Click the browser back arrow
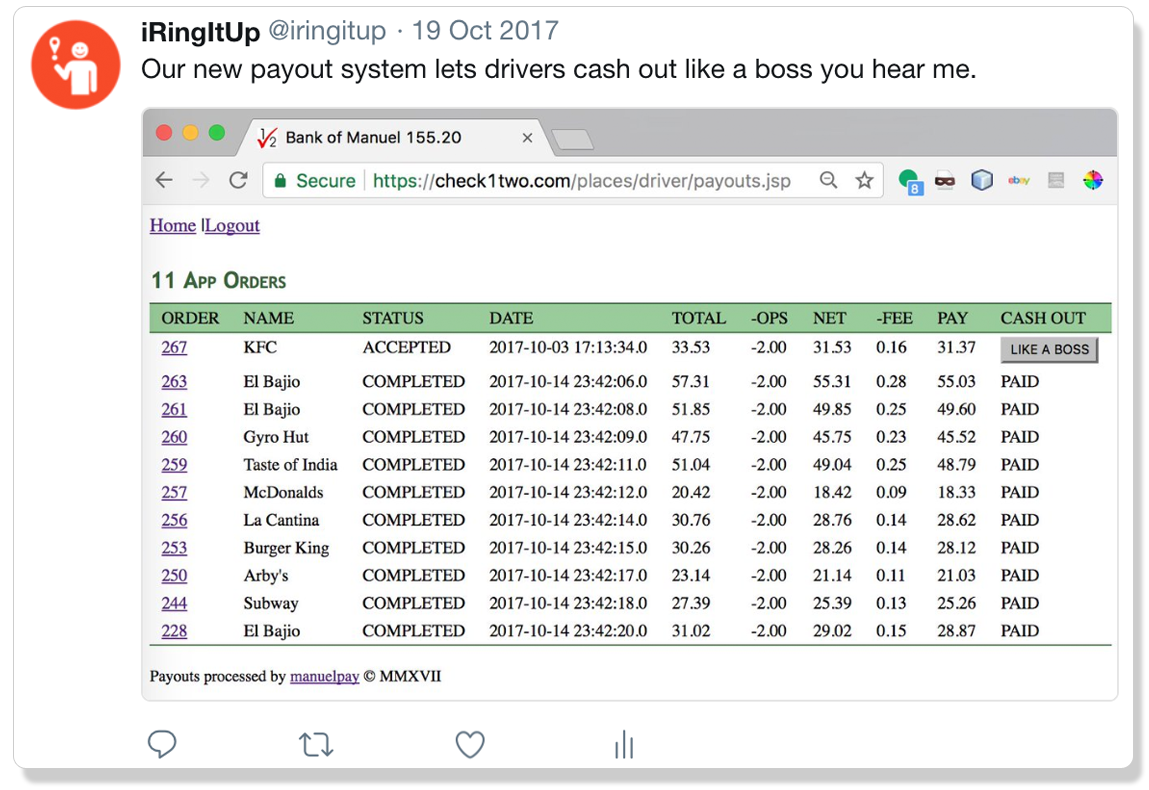1149x790 pixels. 164,181
